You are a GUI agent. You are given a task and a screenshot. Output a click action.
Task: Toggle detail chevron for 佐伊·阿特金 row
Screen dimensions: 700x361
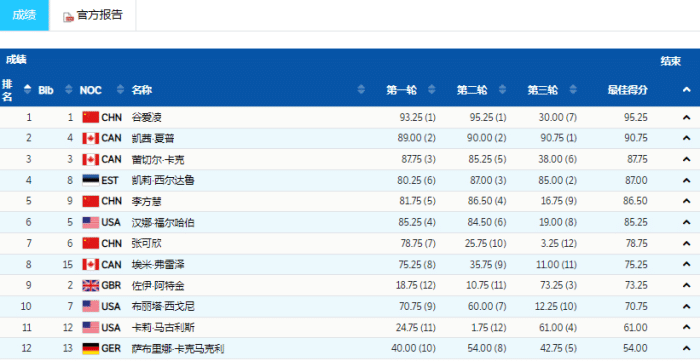click(x=687, y=286)
